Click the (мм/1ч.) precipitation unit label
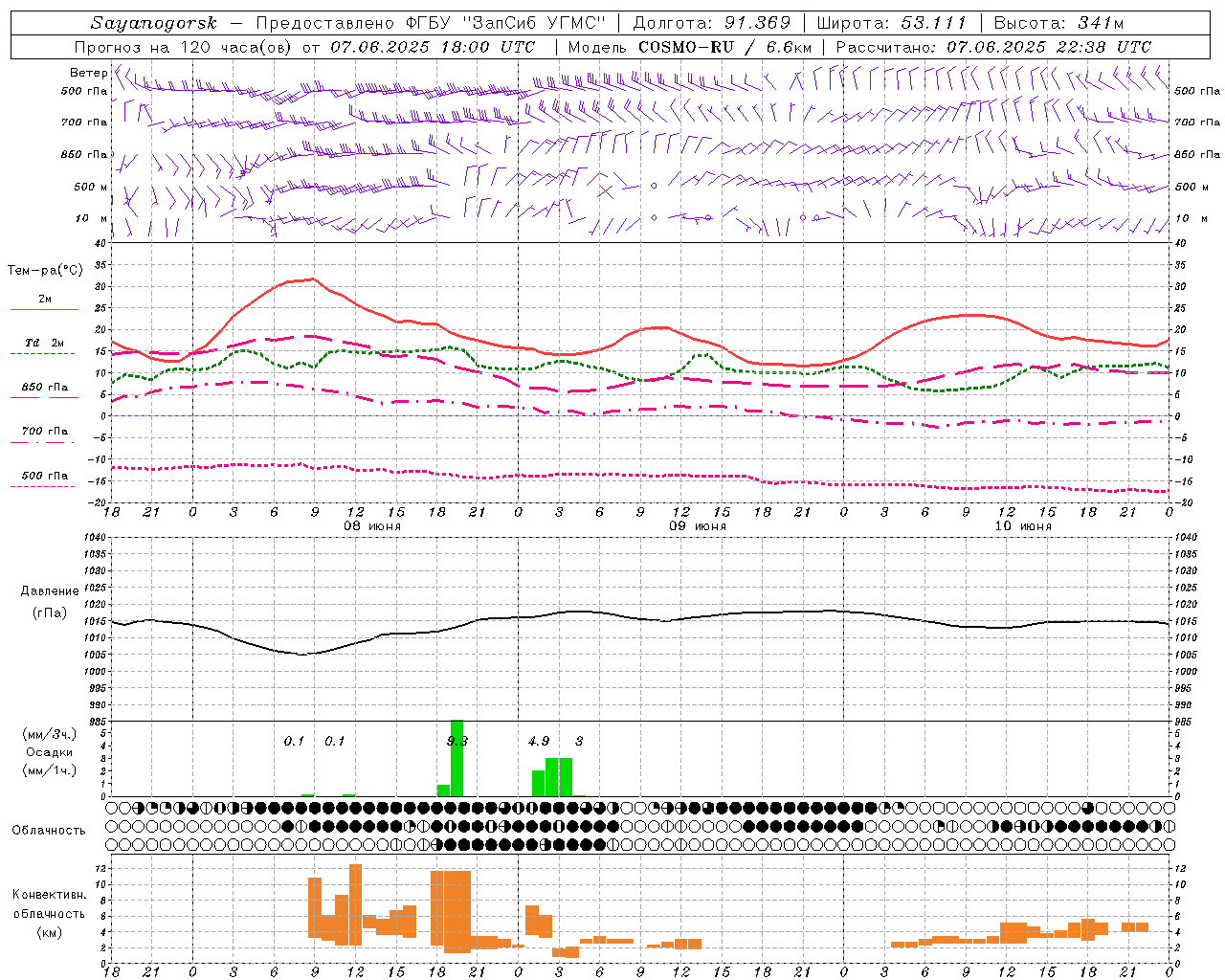Image resolution: width=1225 pixels, height=980 pixels. (x=50, y=770)
